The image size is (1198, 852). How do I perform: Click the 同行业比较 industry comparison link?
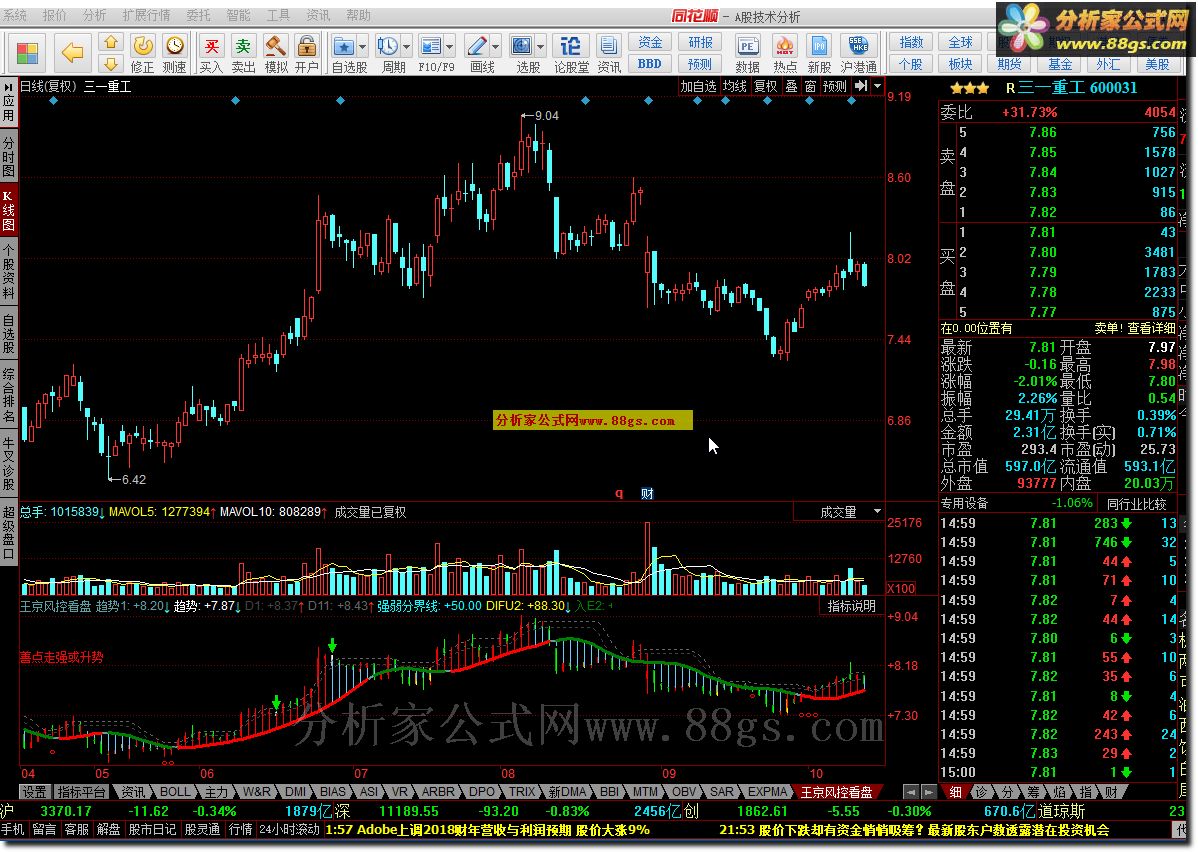click(1137, 504)
